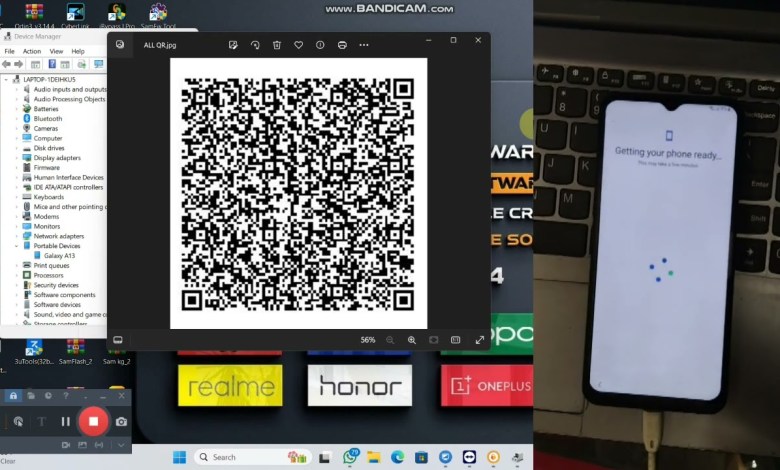The image size is (780, 470).
Task: Click the taskbar Search box
Action: click(253, 457)
